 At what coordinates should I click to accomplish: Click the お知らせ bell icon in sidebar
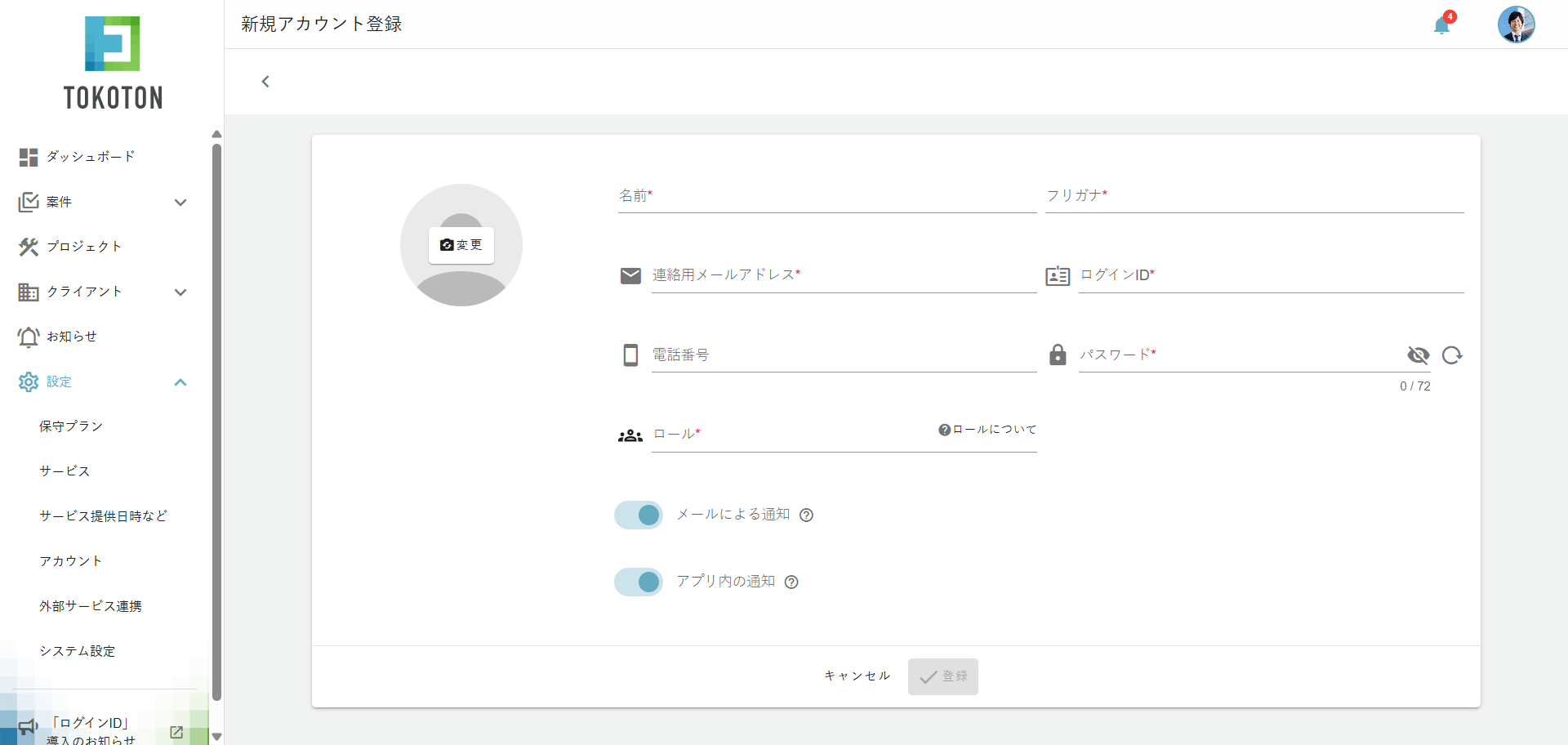tap(29, 337)
